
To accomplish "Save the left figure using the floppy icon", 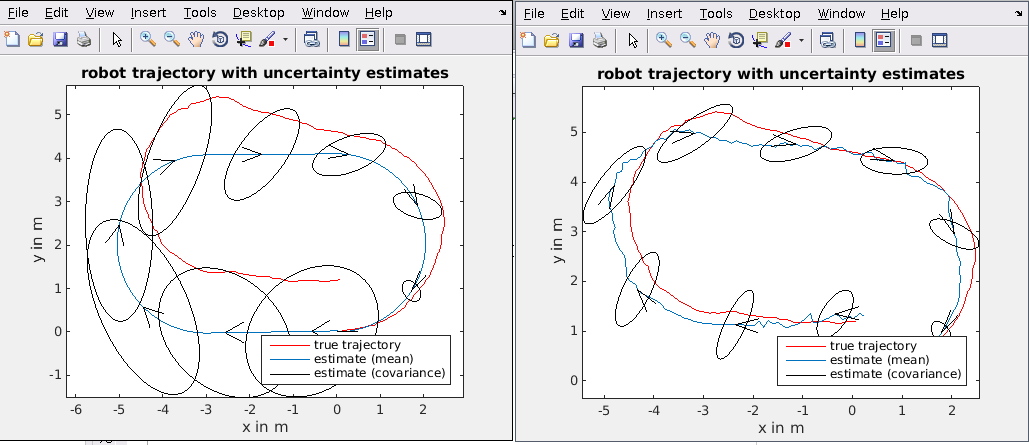I will coord(60,40).
